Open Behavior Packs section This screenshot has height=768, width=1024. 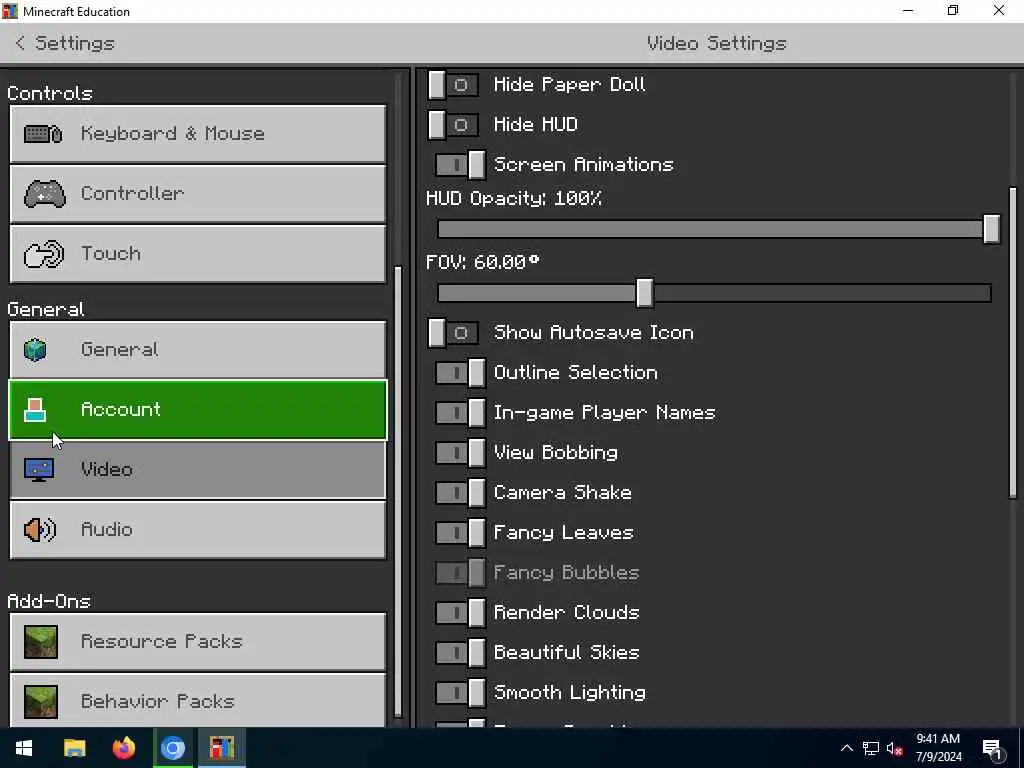click(198, 700)
